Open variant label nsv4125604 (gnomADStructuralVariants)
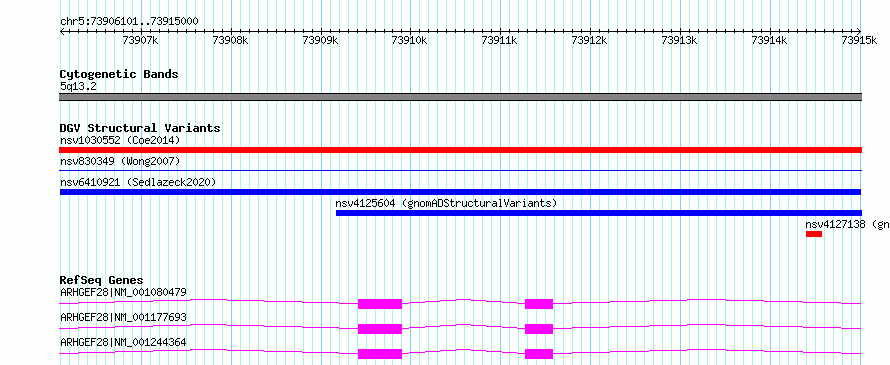The height and width of the screenshot is (365, 890). 446,203
